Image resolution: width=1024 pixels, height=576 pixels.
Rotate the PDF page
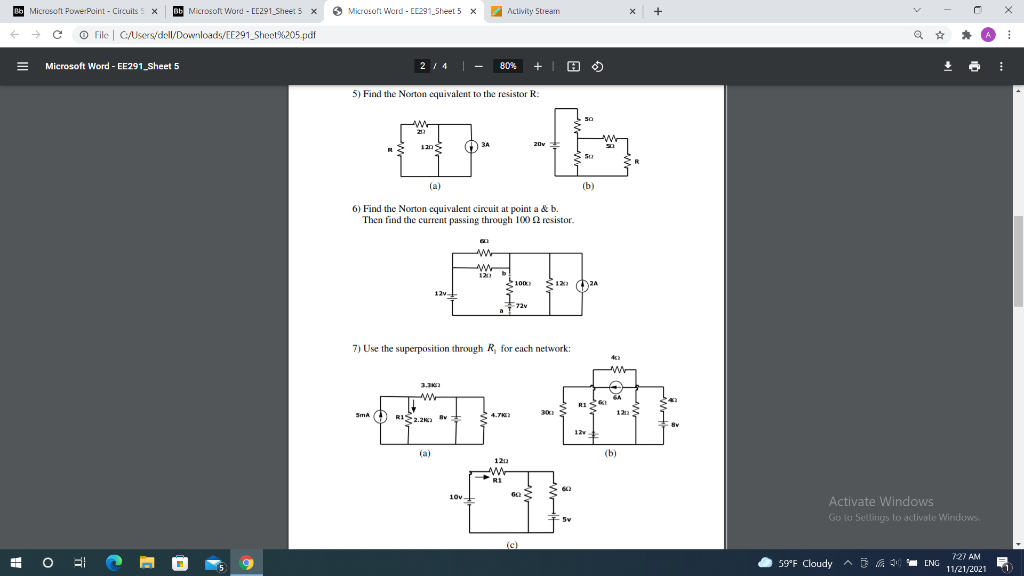pyautogui.click(x=598, y=66)
